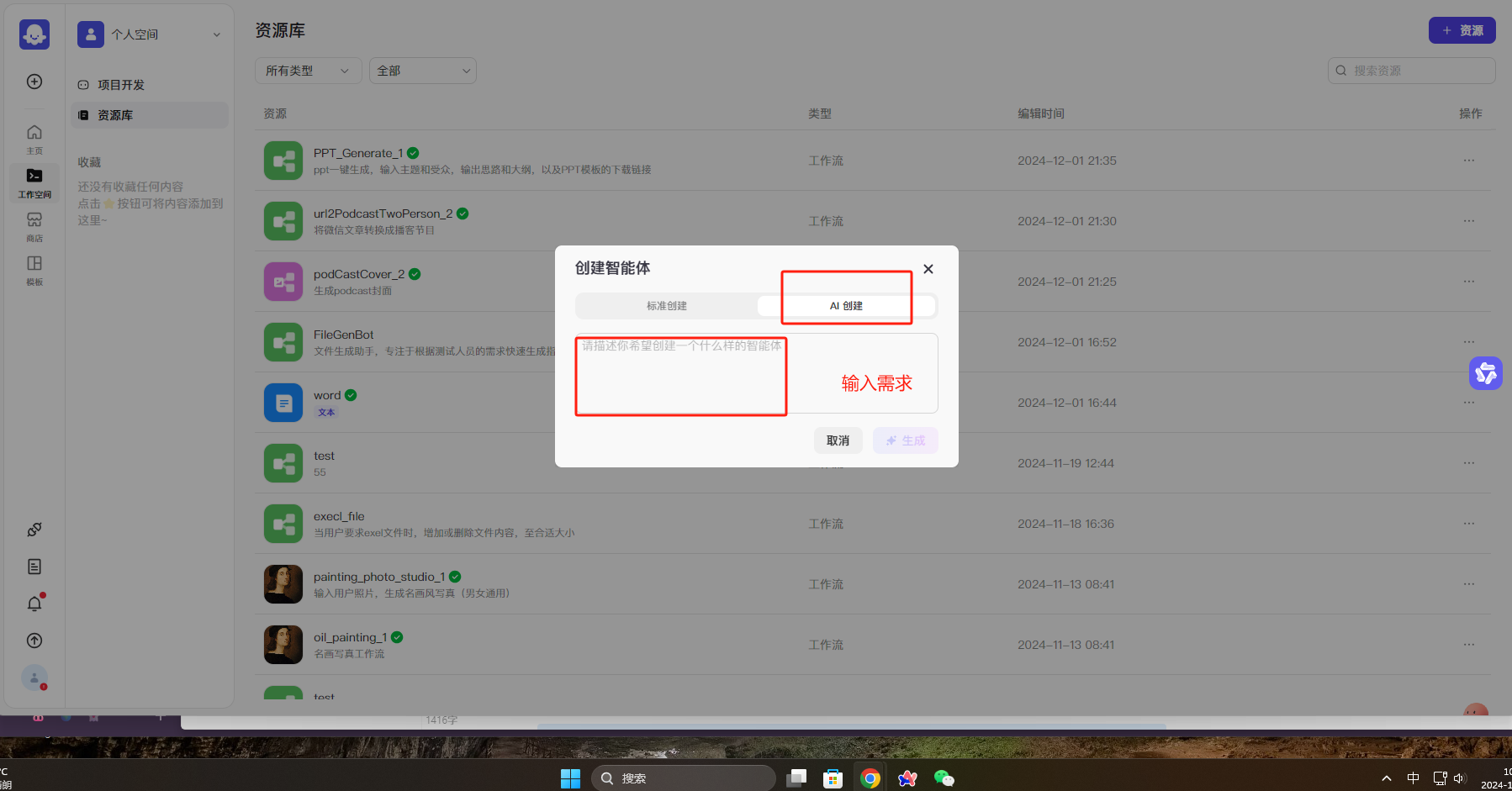The width and height of the screenshot is (1512, 791).
Task: Click the plugin/API icon in lower sidebar
Action: [34, 530]
